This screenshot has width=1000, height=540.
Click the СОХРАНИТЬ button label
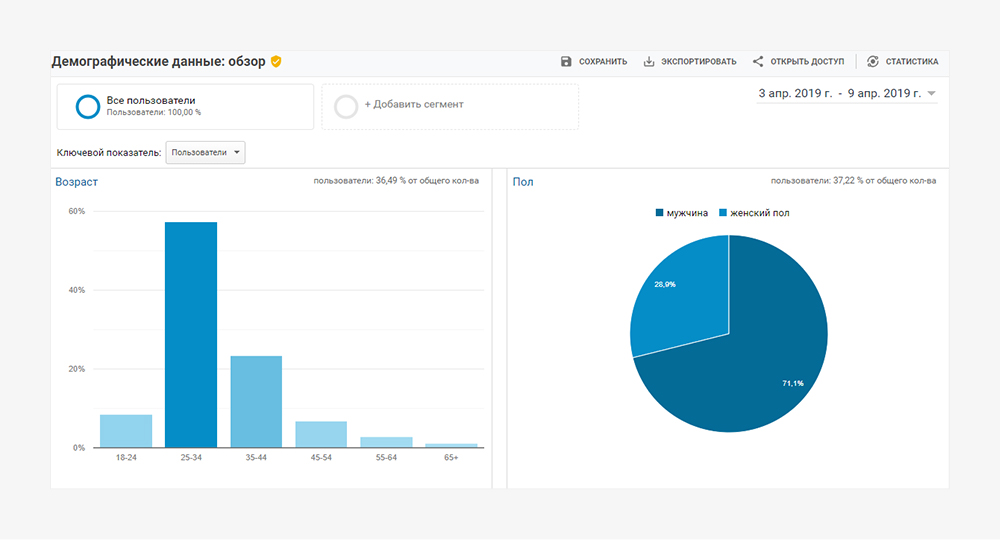pos(603,62)
